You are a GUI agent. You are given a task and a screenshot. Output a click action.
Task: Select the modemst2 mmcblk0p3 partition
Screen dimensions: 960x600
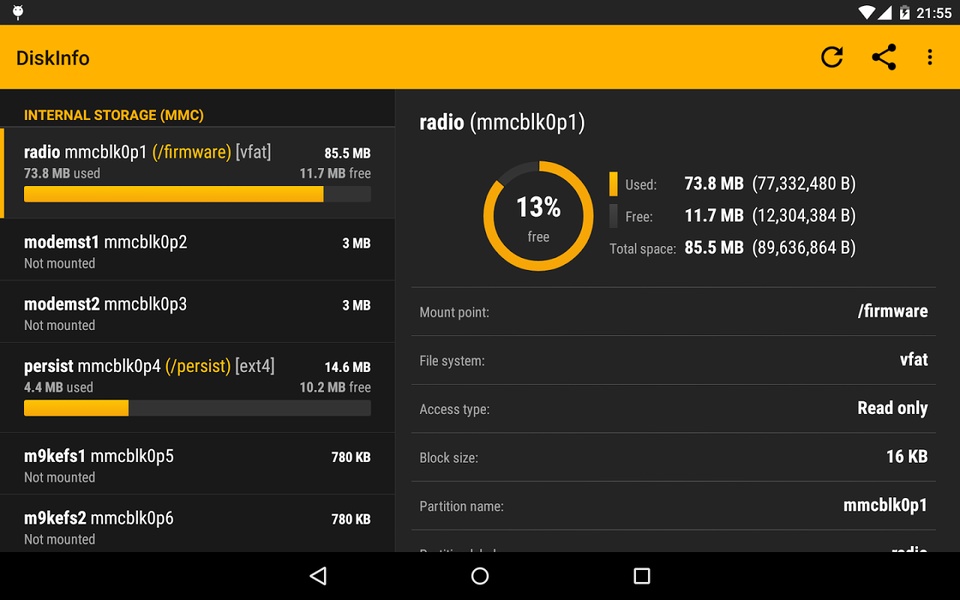[x=197, y=312]
